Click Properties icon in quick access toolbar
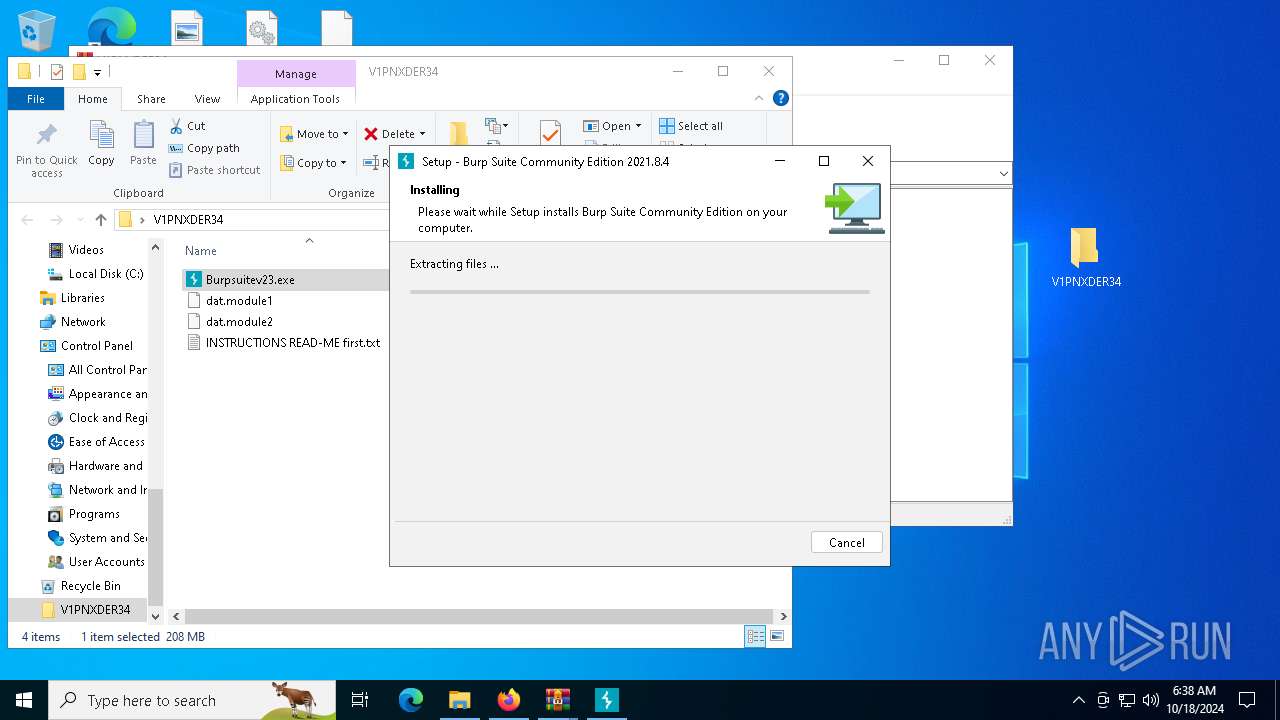1280x720 pixels. click(x=57, y=72)
